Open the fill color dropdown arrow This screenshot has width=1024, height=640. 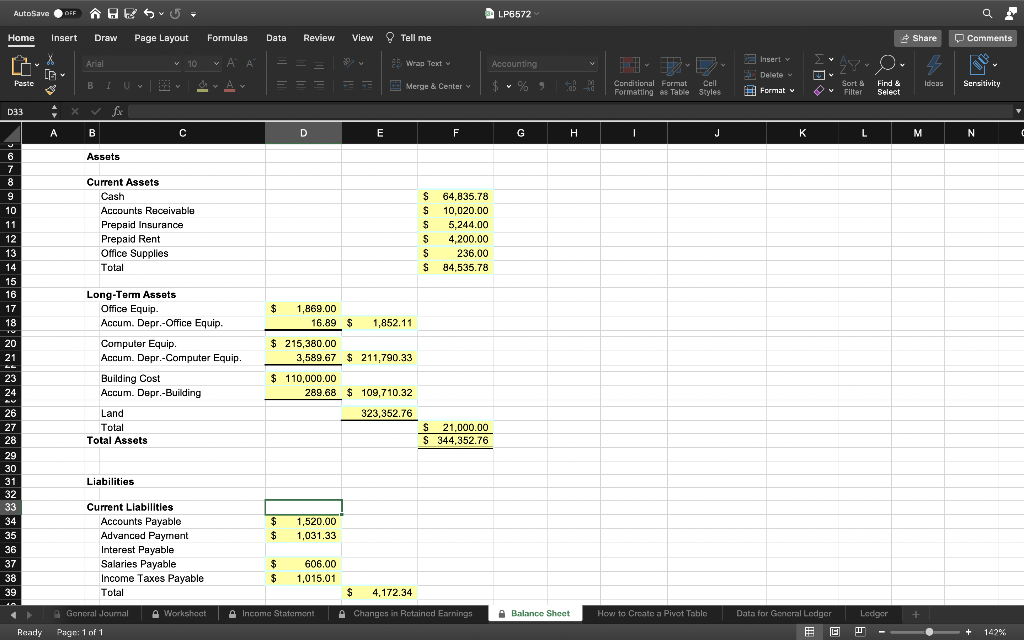click(x=216, y=86)
